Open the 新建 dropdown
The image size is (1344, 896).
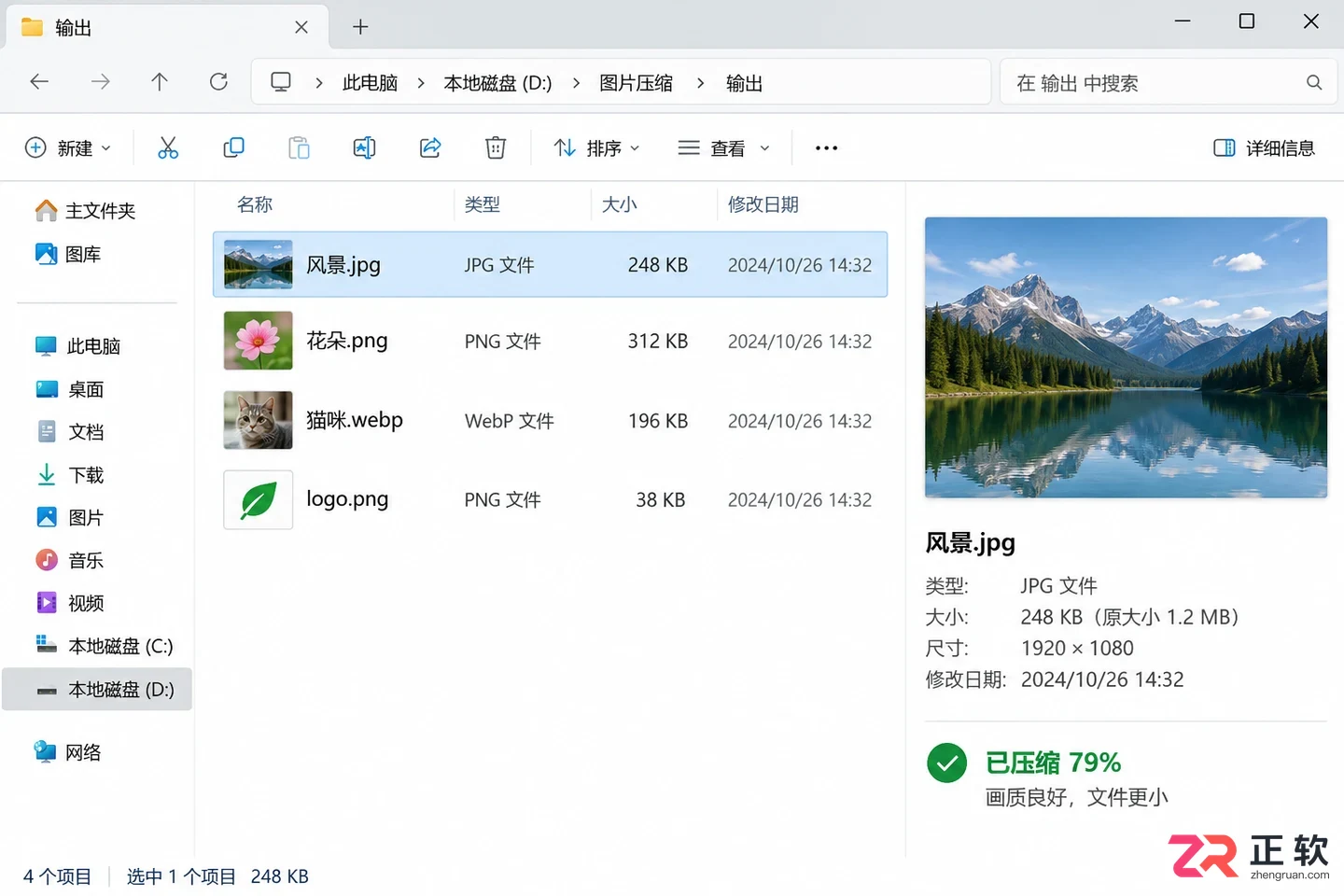point(68,147)
